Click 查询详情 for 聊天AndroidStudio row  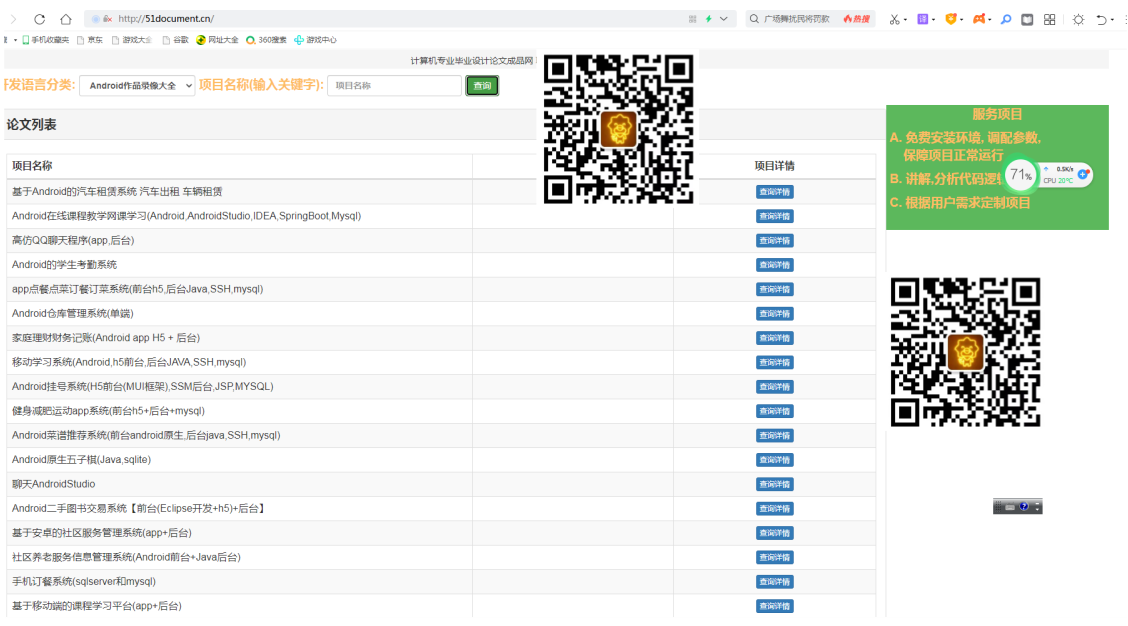775,485
